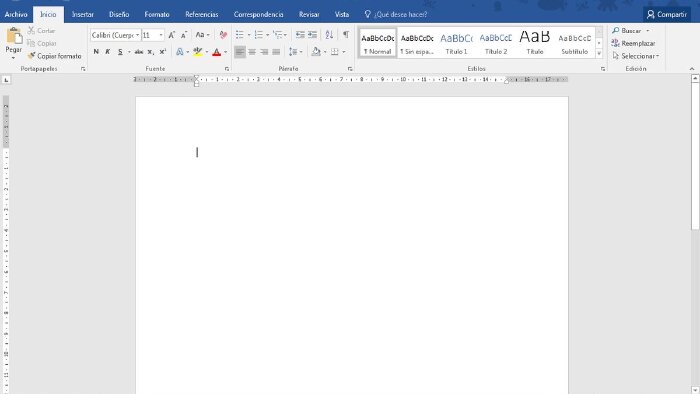
Task: Insert a numbered list
Action: [258, 35]
